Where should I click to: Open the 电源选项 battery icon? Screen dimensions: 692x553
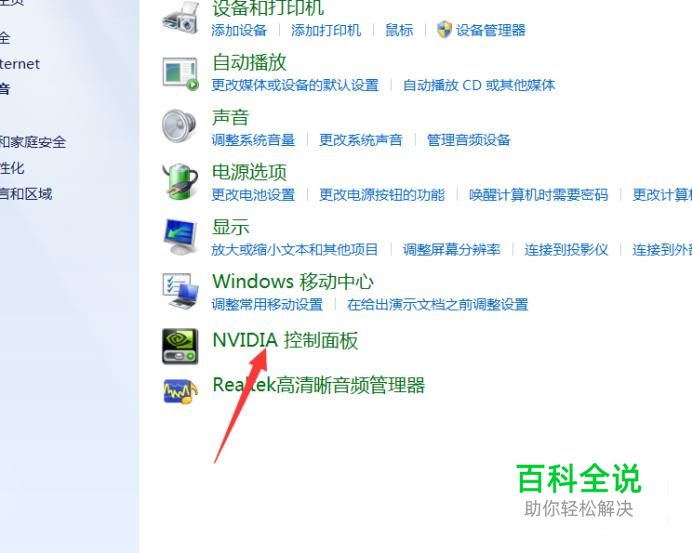[x=180, y=182]
